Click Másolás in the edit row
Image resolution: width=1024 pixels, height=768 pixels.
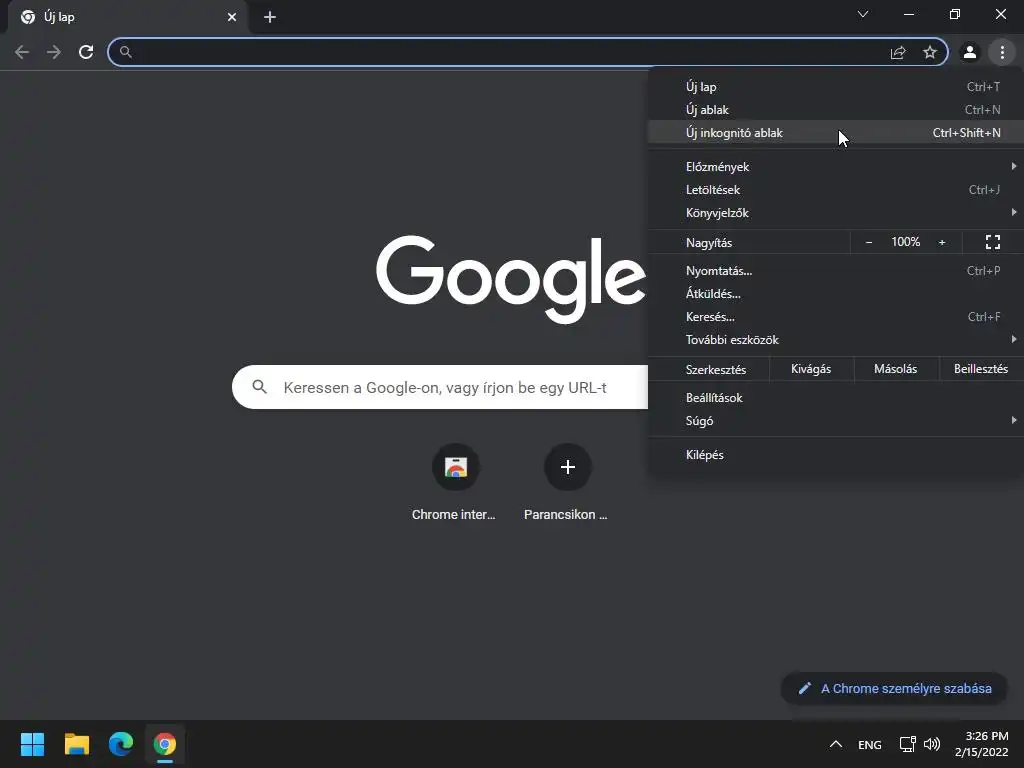pos(895,369)
